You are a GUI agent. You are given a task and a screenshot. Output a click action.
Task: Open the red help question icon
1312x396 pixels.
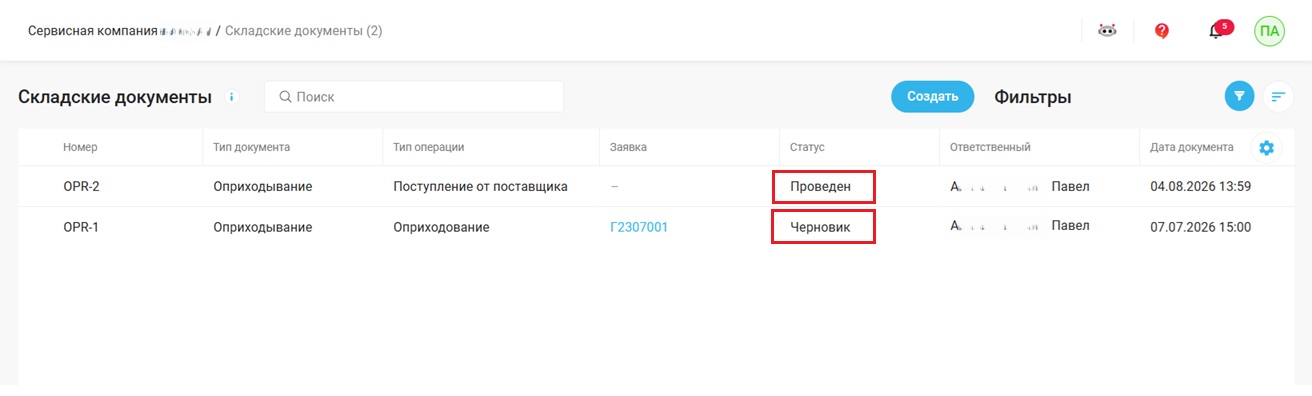coord(1161,31)
